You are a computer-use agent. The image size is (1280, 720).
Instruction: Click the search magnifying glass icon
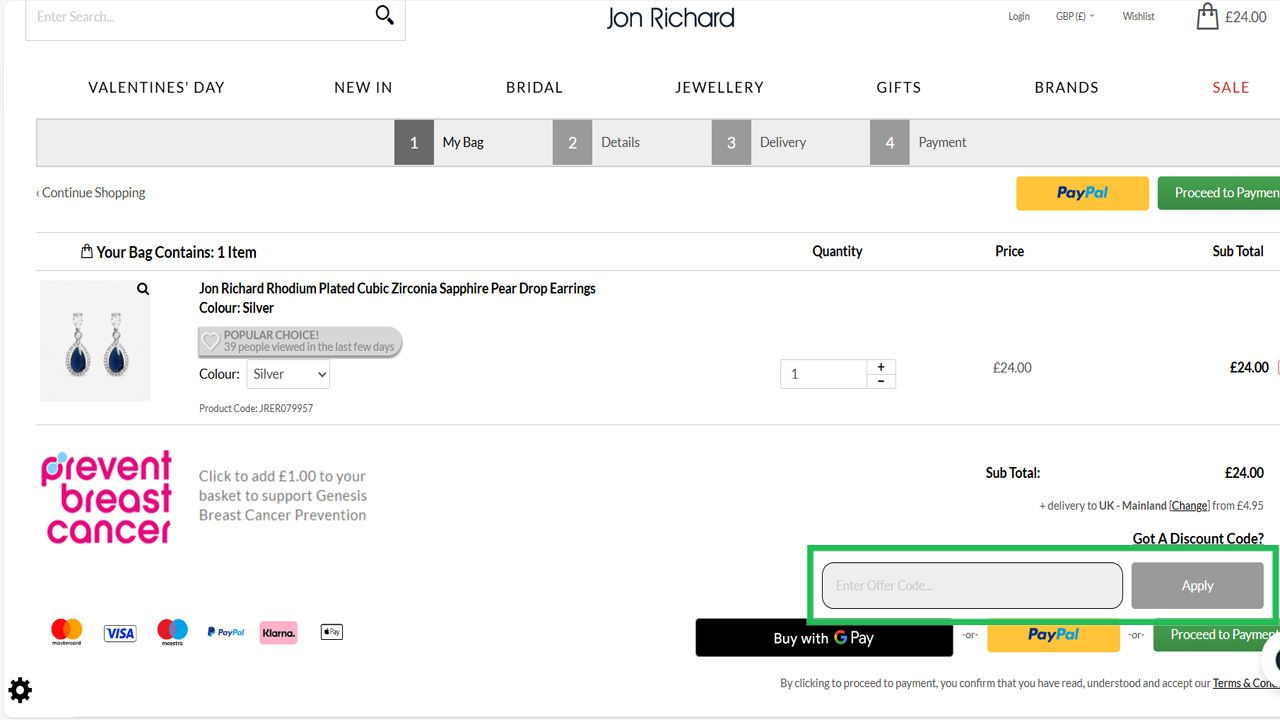pos(384,15)
